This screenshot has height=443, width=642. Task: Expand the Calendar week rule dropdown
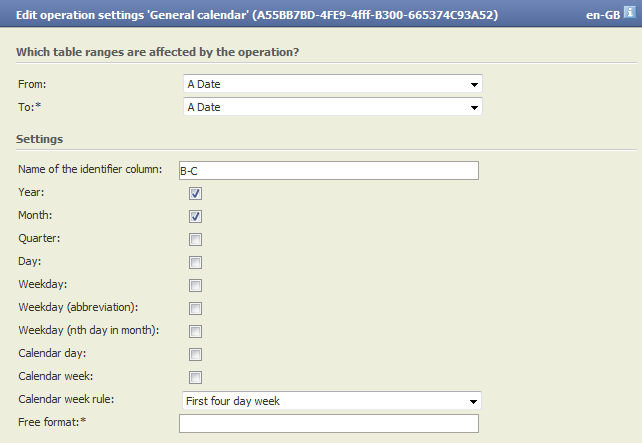[332, 401]
